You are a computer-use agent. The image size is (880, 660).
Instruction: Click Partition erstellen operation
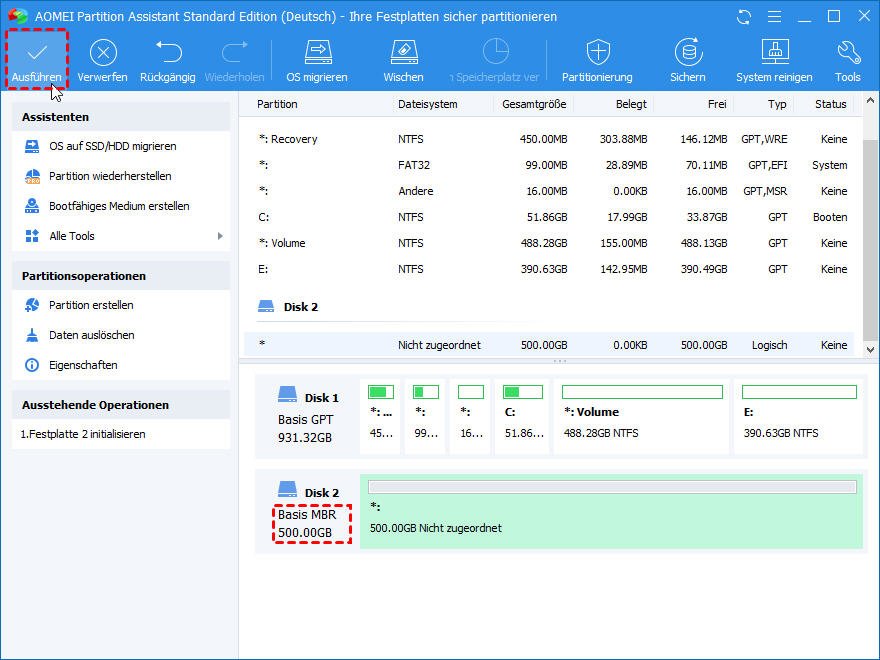(91, 305)
